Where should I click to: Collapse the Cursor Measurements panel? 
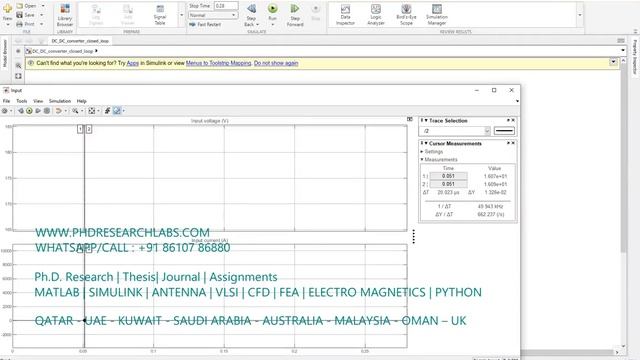(x=426, y=144)
